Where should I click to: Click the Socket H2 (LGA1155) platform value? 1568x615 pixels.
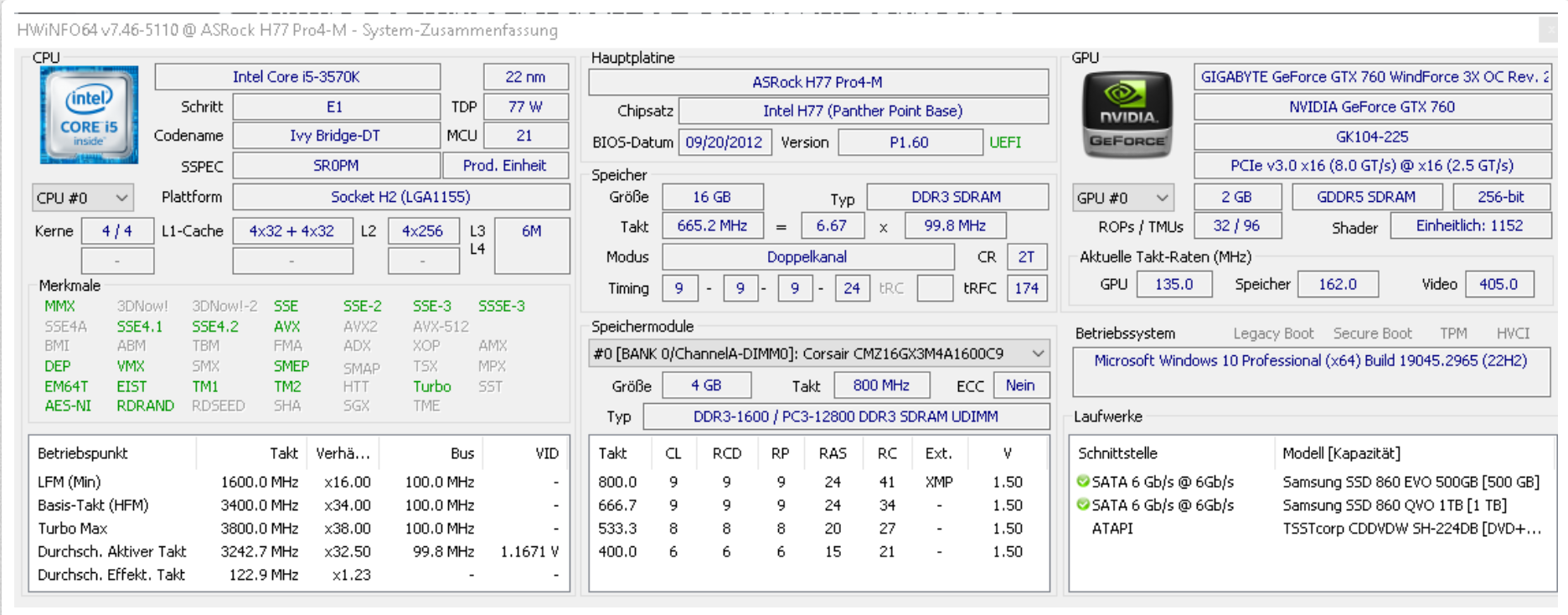[400, 197]
